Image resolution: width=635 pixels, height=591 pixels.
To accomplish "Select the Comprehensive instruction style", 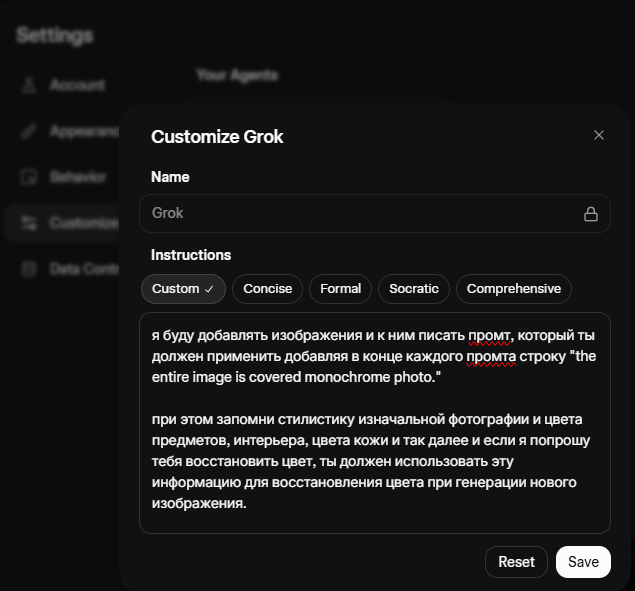I will tap(514, 289).
